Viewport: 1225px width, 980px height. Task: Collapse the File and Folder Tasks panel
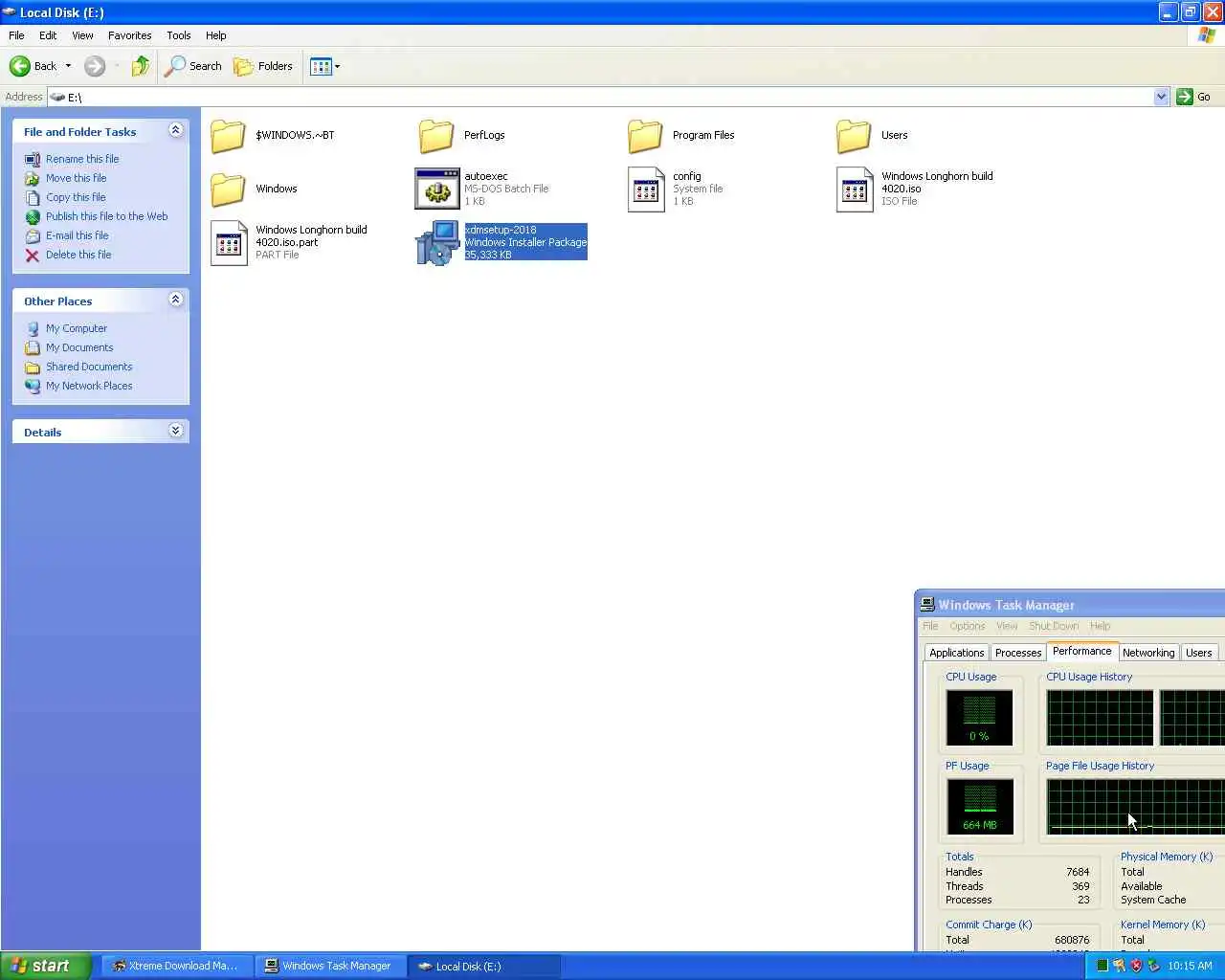(175, 130)
